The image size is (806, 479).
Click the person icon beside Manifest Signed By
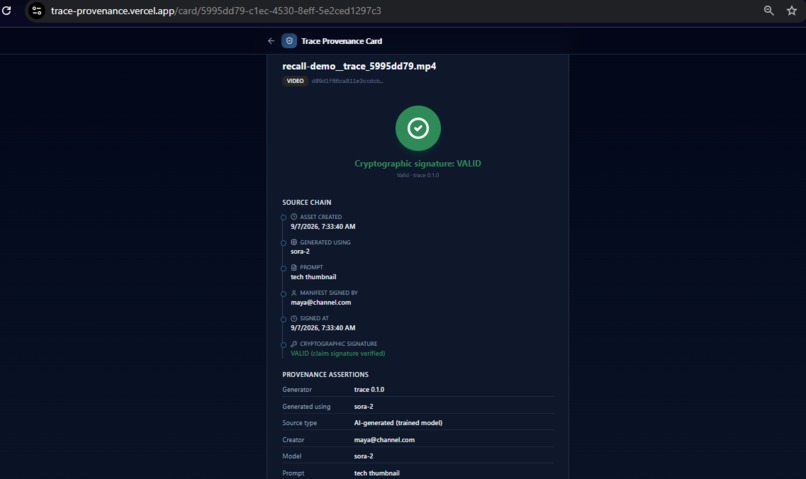[x=294, y=293]
